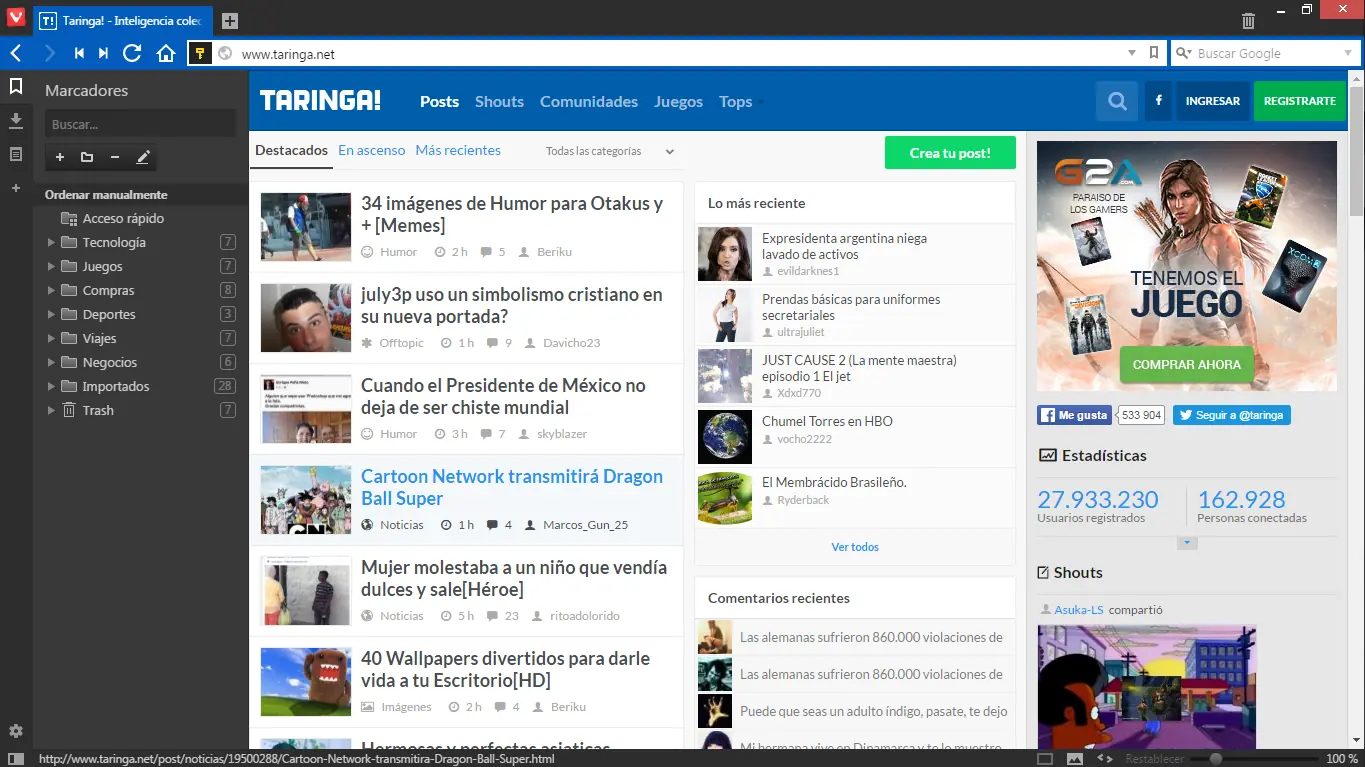Open the Notes panel icon
The width and height of the screenshot is (1365, 767).
pyautogui.click(x=16, y=154)
